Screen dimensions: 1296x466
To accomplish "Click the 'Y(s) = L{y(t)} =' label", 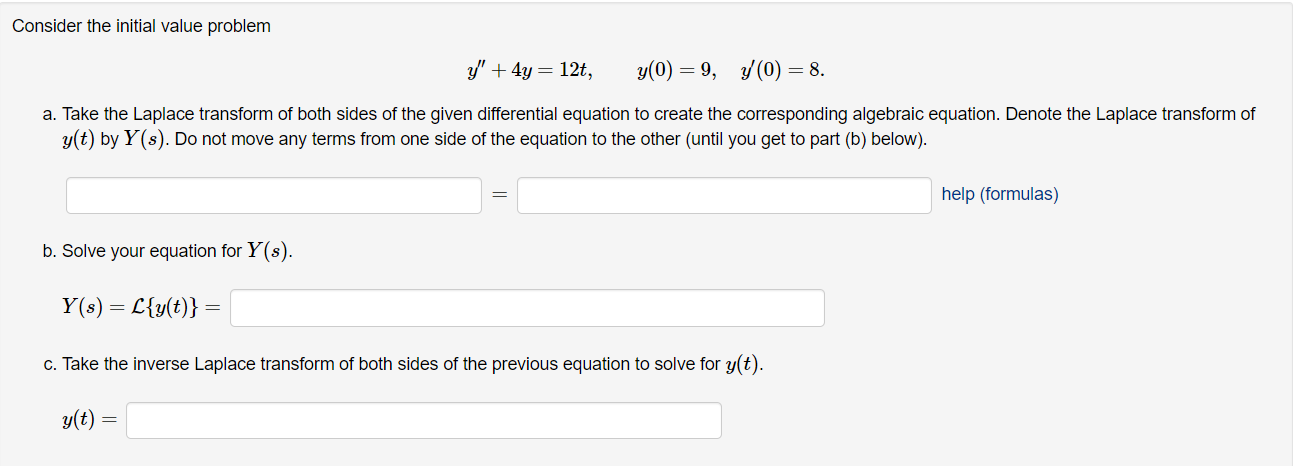I will pyautogui.click(x=142, y=308).
